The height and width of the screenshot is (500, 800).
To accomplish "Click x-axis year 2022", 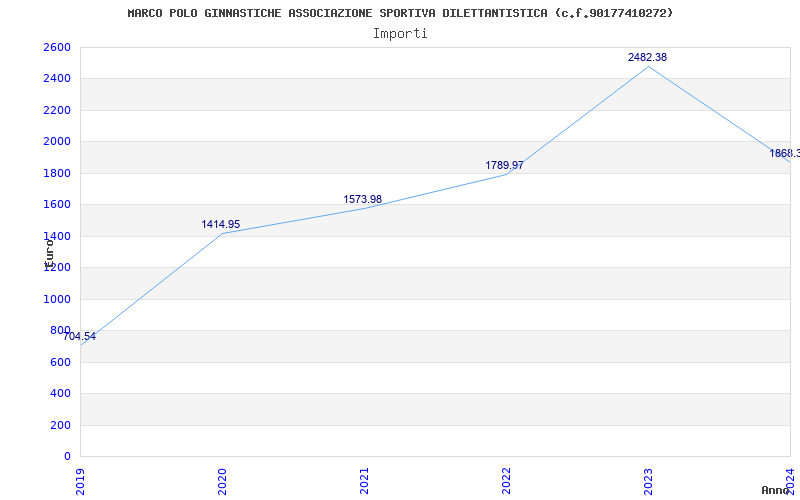I will (506, 481).
